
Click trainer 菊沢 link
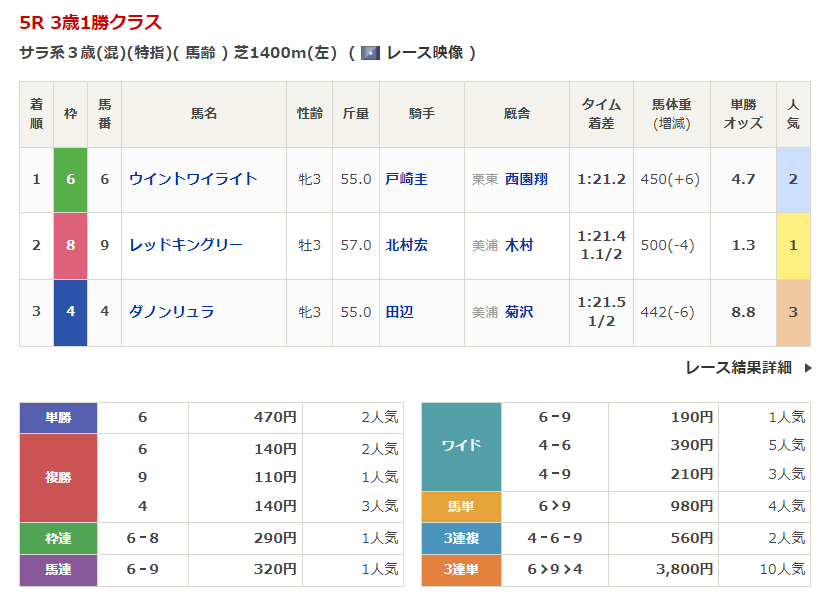click(x=519, y=312)
